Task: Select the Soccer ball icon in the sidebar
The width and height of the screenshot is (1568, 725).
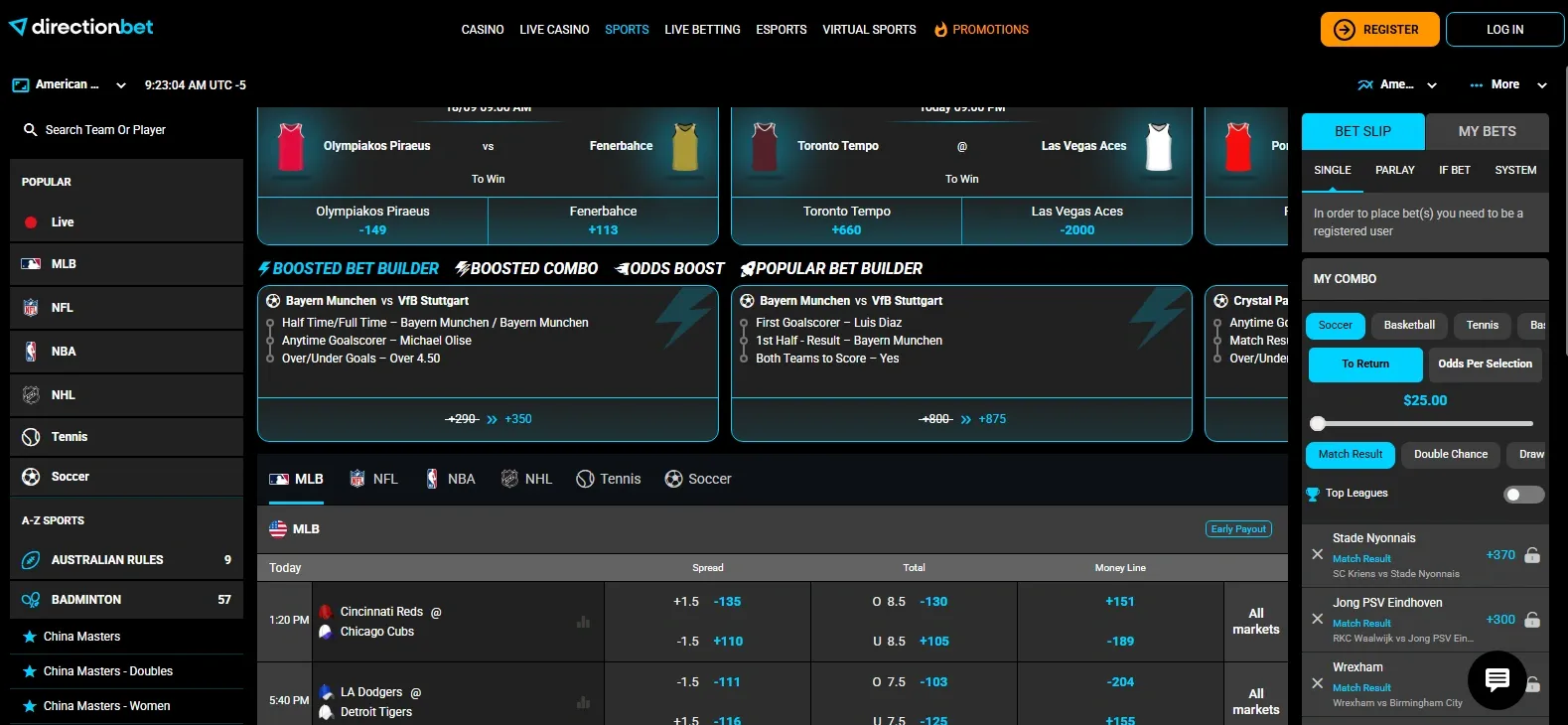Action: (x=31, y=477)
